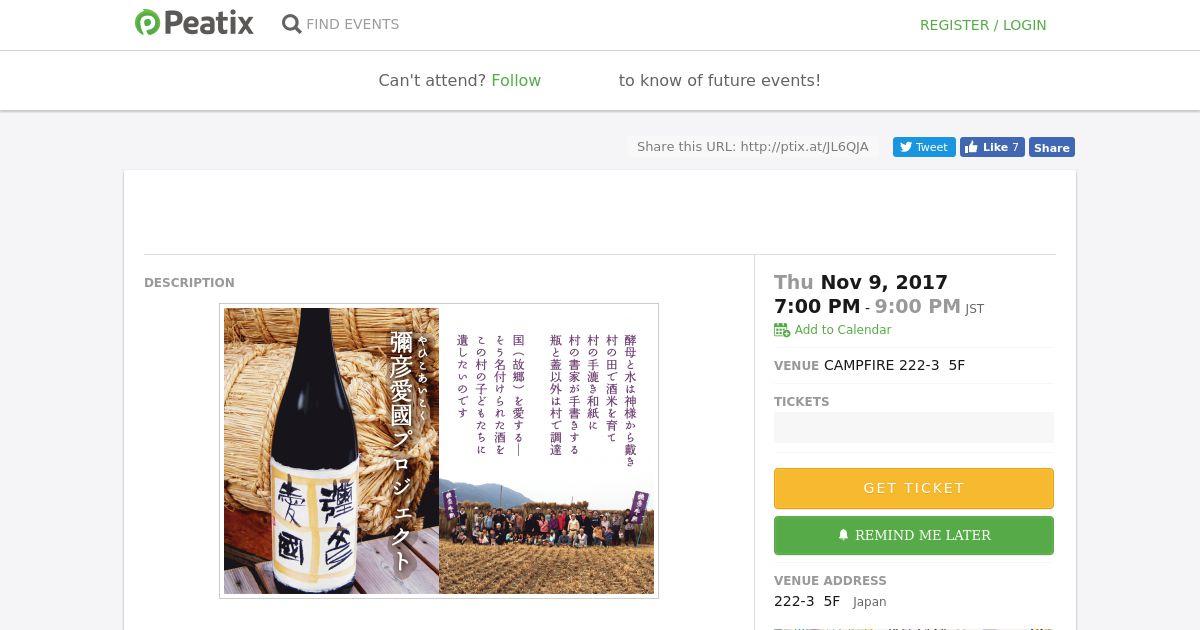Screen dimensions: 1200x630
Task: Click the empty grey tickets box
Action: pyautogui.click(x=913, y=427)
